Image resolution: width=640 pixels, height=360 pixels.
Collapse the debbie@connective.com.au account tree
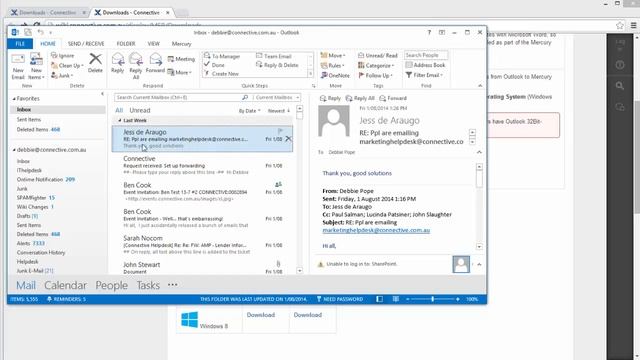click(14, 150)
